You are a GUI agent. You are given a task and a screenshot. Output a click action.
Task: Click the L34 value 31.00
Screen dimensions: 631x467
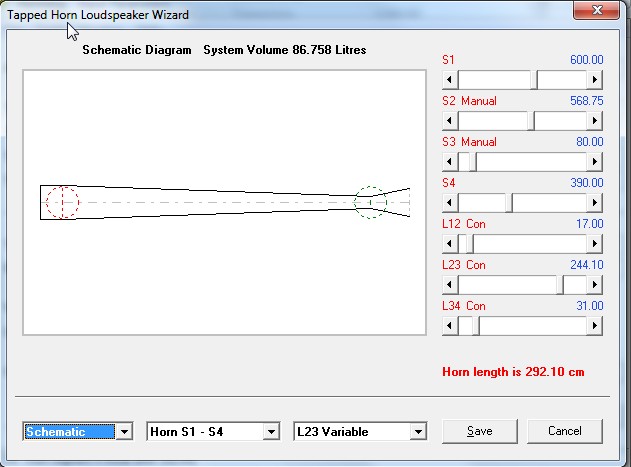point(590,306)
